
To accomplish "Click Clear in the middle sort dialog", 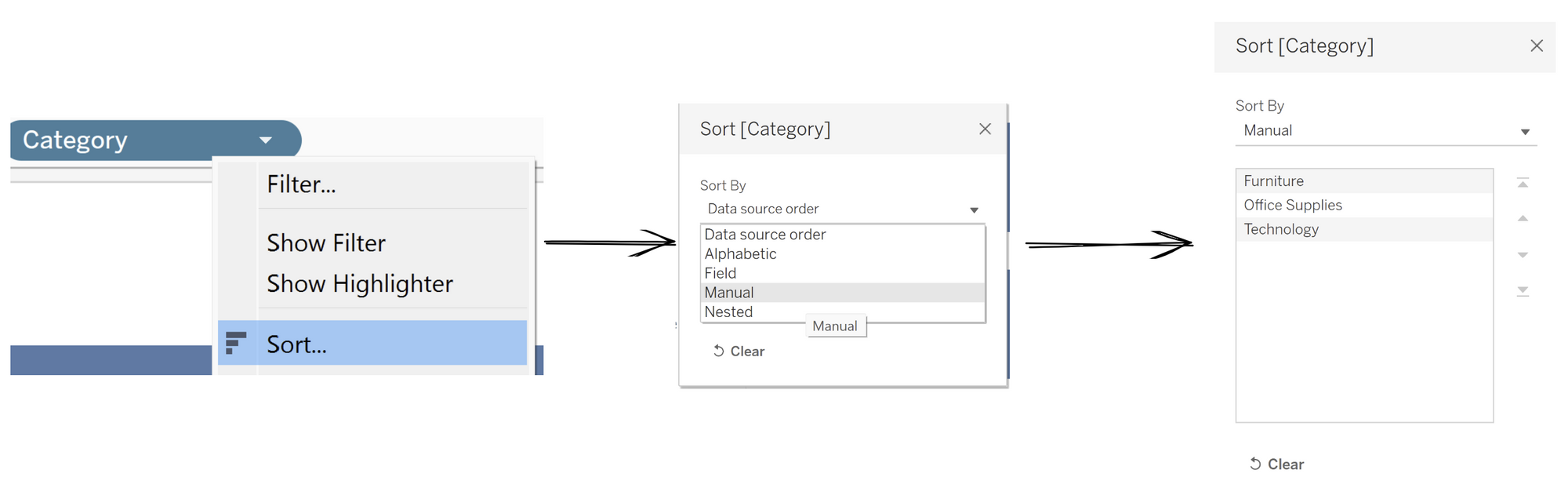I will 739,352.
